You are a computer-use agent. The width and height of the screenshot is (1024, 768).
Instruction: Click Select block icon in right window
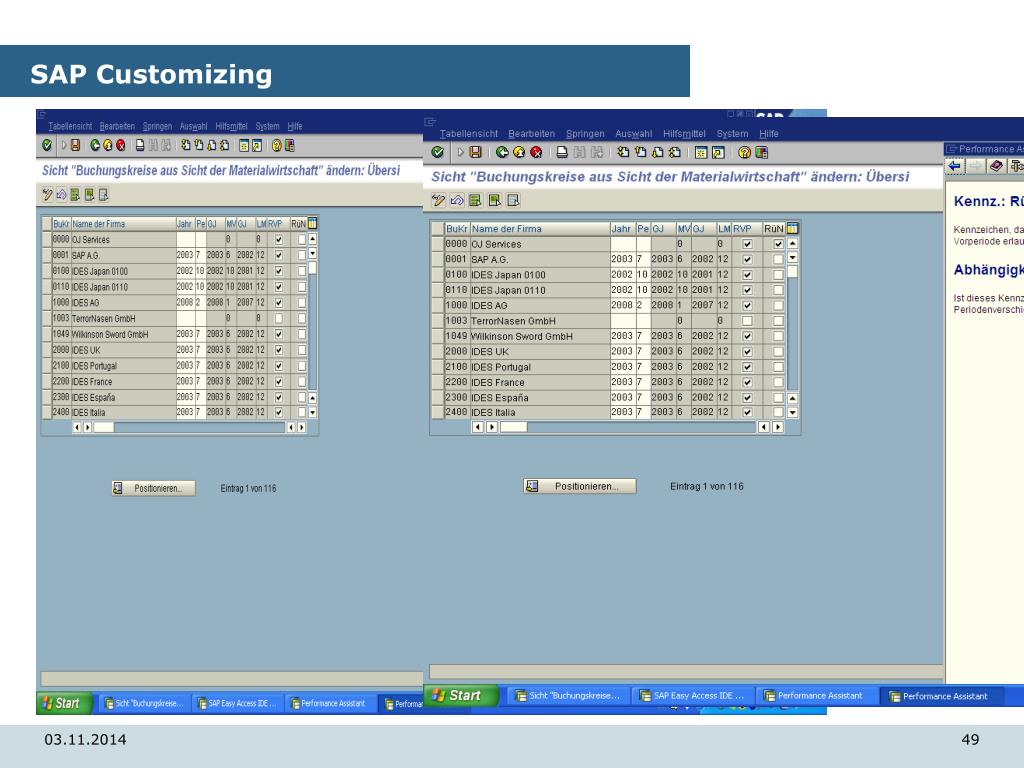click(494, 200)
